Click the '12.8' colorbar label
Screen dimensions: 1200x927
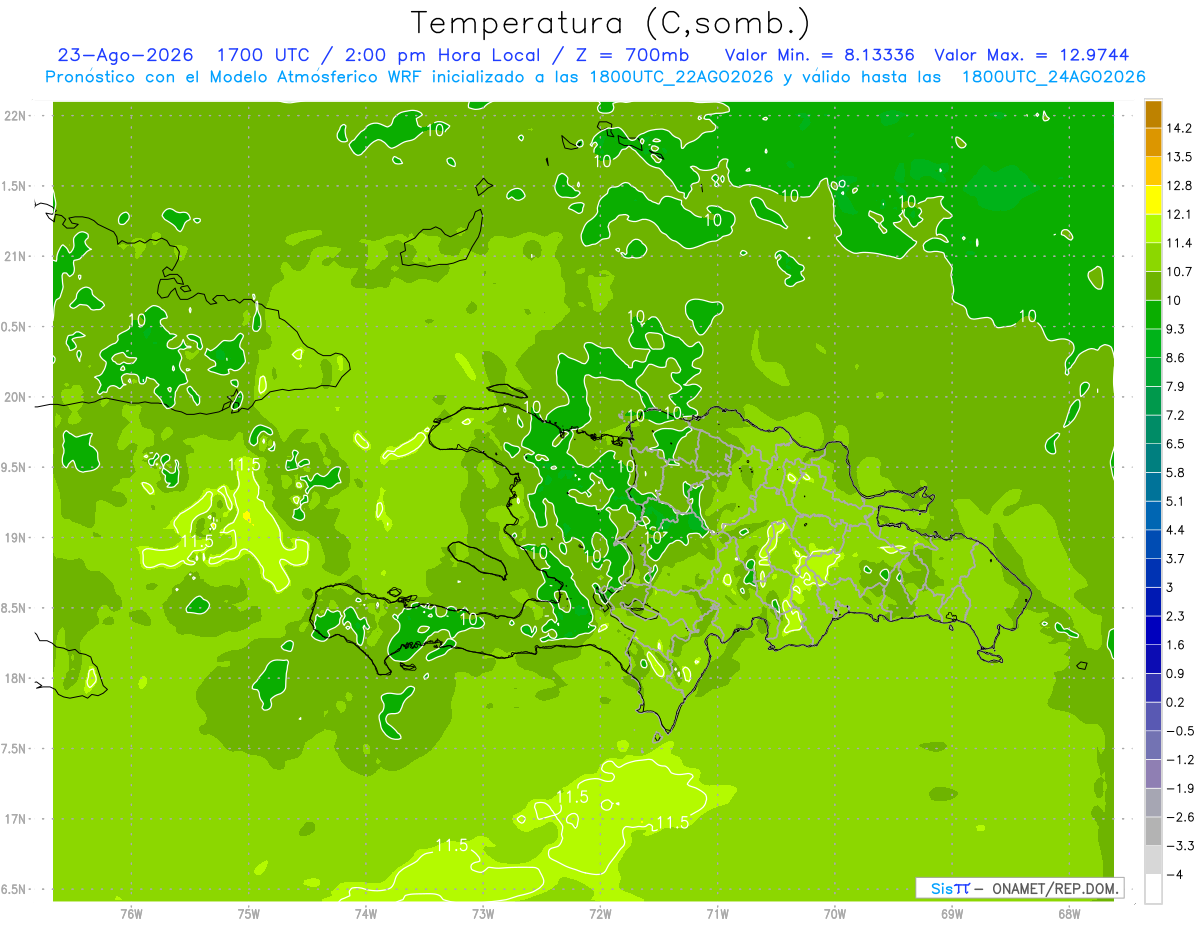tap(1180, 185)
